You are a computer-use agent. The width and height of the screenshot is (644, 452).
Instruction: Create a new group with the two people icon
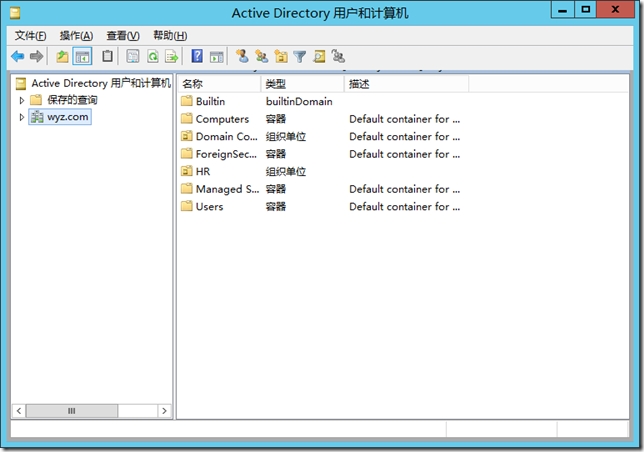(262, 56)
